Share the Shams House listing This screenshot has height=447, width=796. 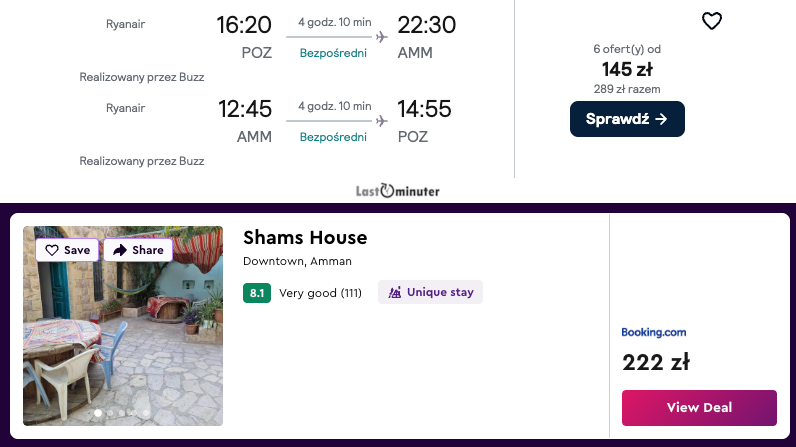[138, 250]
